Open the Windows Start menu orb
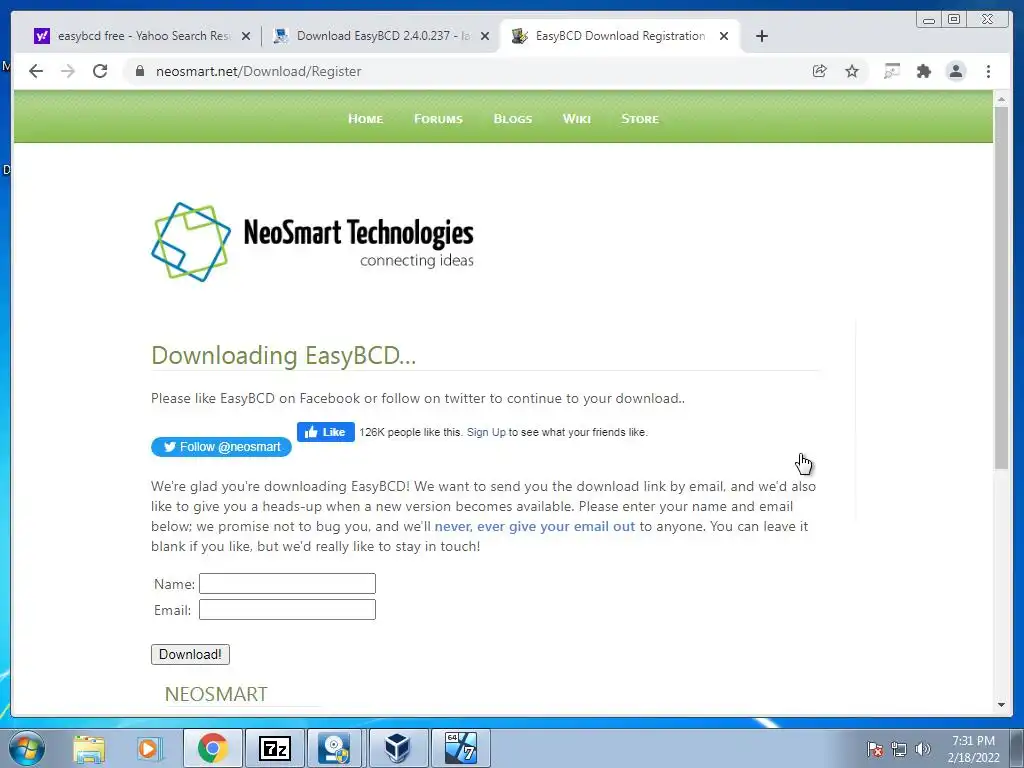The height and width of the screenshot is (768, 1024). pos(27,748)
